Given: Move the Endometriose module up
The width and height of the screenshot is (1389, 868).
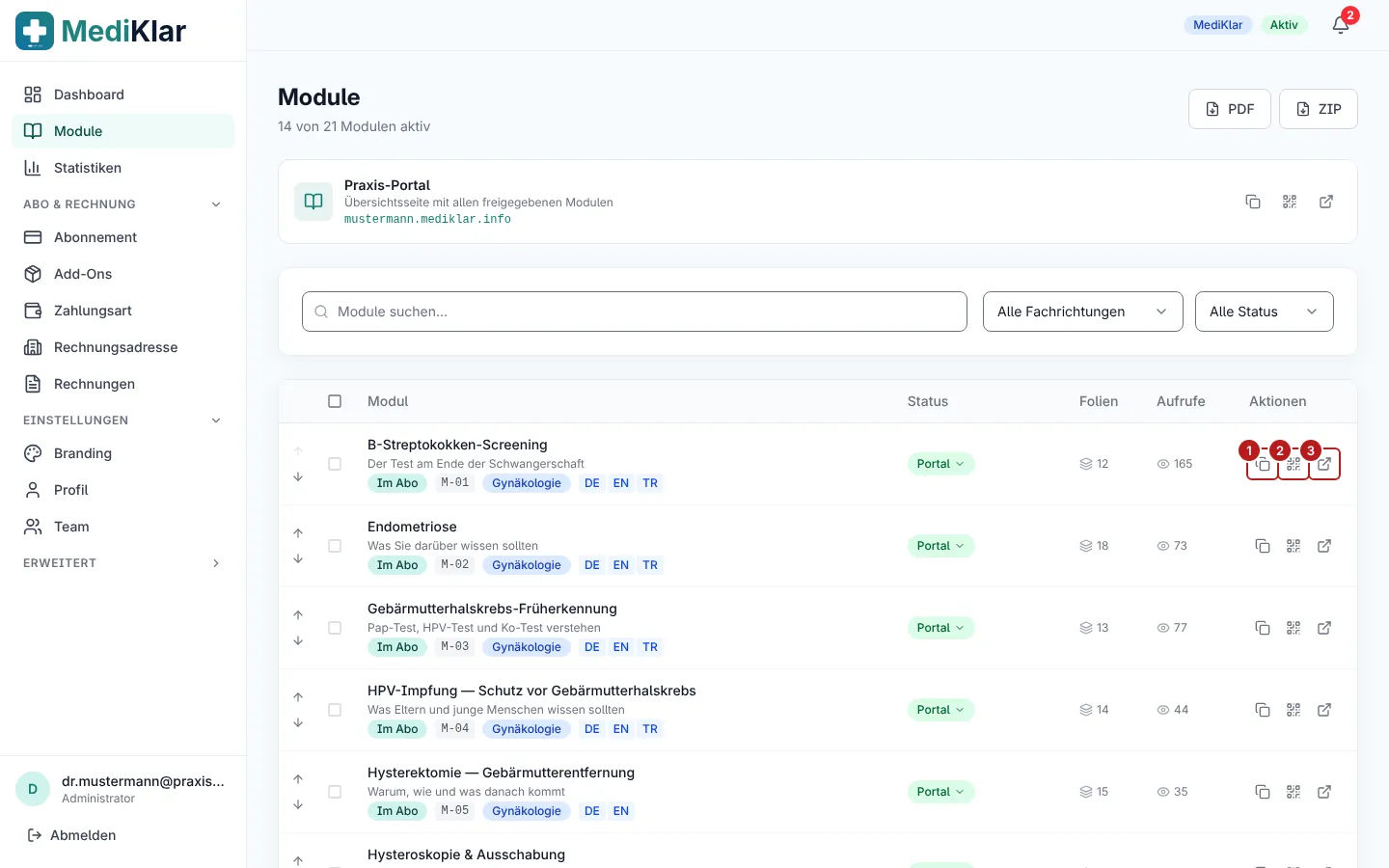Looking at the screenshot, I should 298,533.
